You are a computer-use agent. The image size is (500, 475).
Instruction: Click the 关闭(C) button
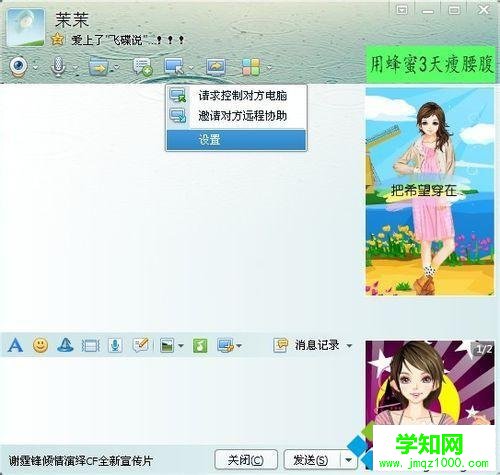coord(246,460)
